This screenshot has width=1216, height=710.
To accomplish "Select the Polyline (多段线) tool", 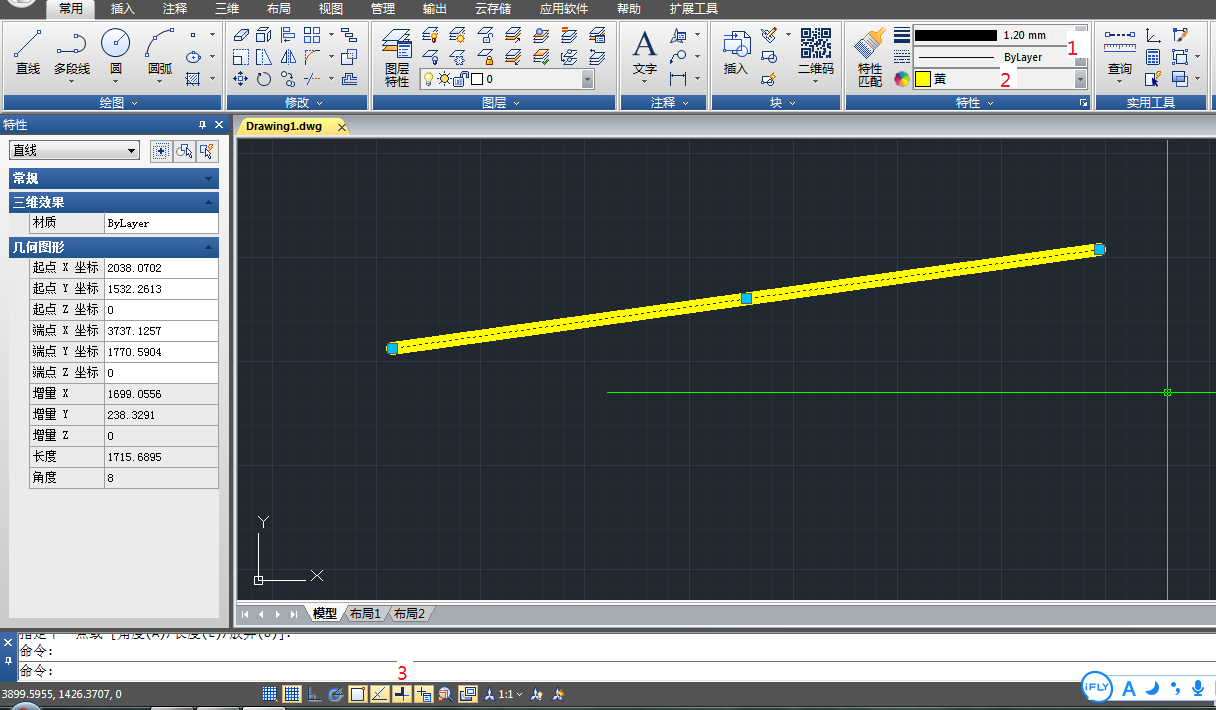I will coord(72,55).
